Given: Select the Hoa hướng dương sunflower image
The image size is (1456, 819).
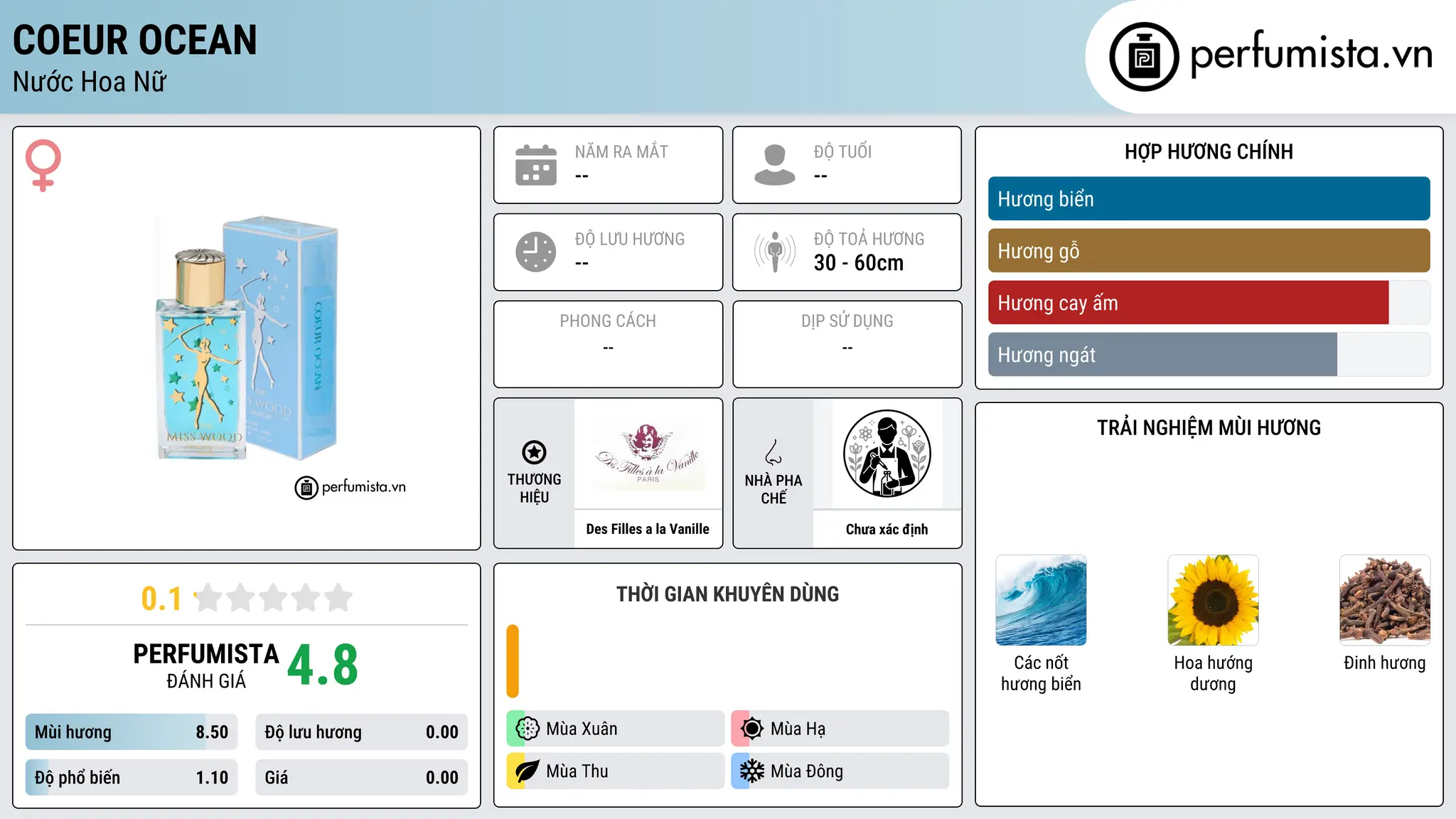Looking at the screenshot, I should (x=1213, y=600).
